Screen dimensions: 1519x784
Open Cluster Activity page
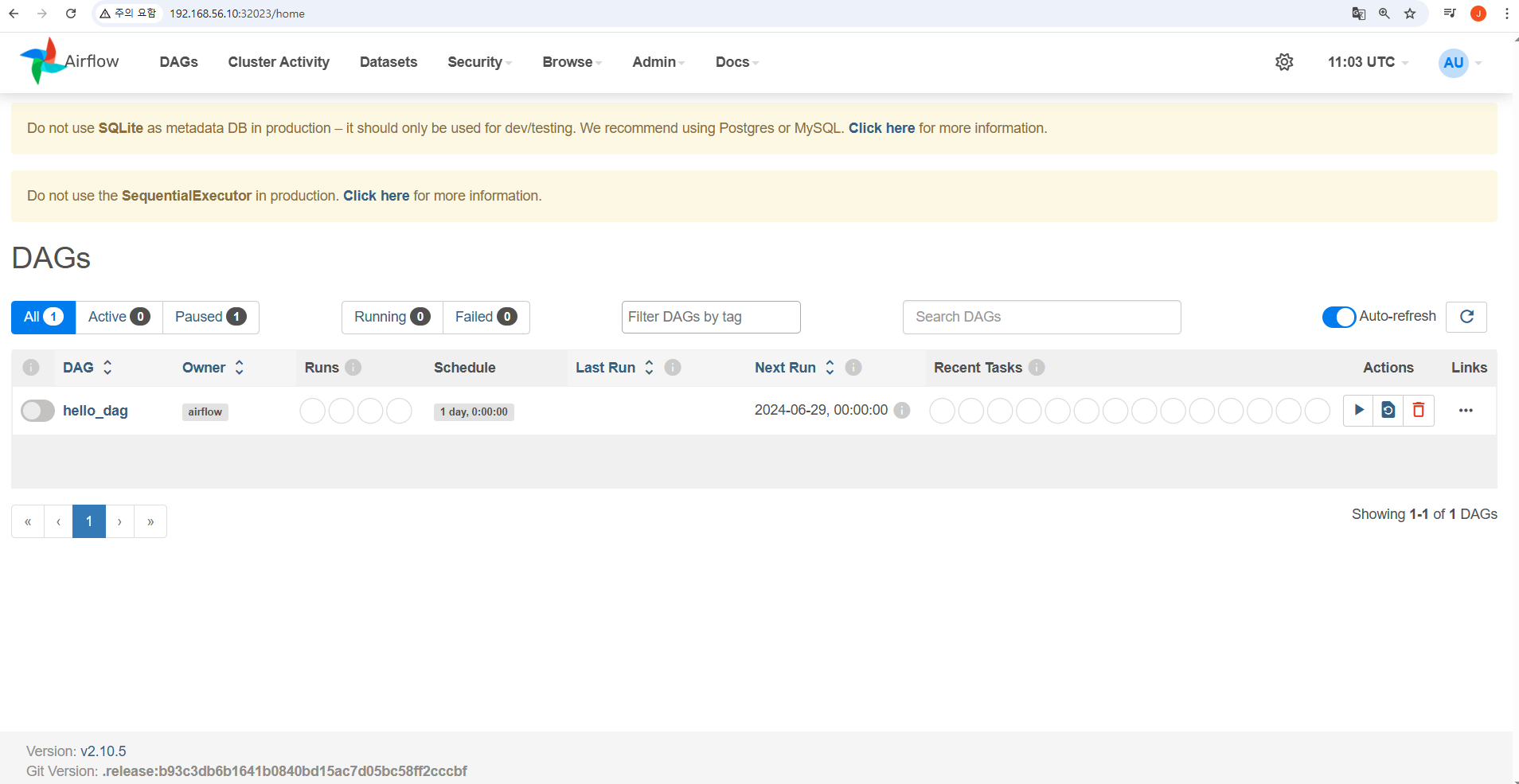[279, 62]
